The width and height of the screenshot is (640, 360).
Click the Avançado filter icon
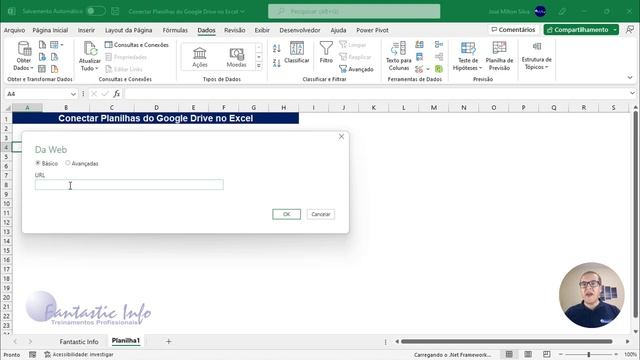(343, 69)
